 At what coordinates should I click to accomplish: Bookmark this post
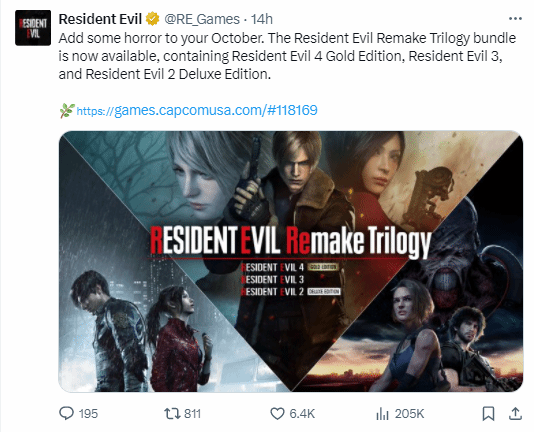488,414
